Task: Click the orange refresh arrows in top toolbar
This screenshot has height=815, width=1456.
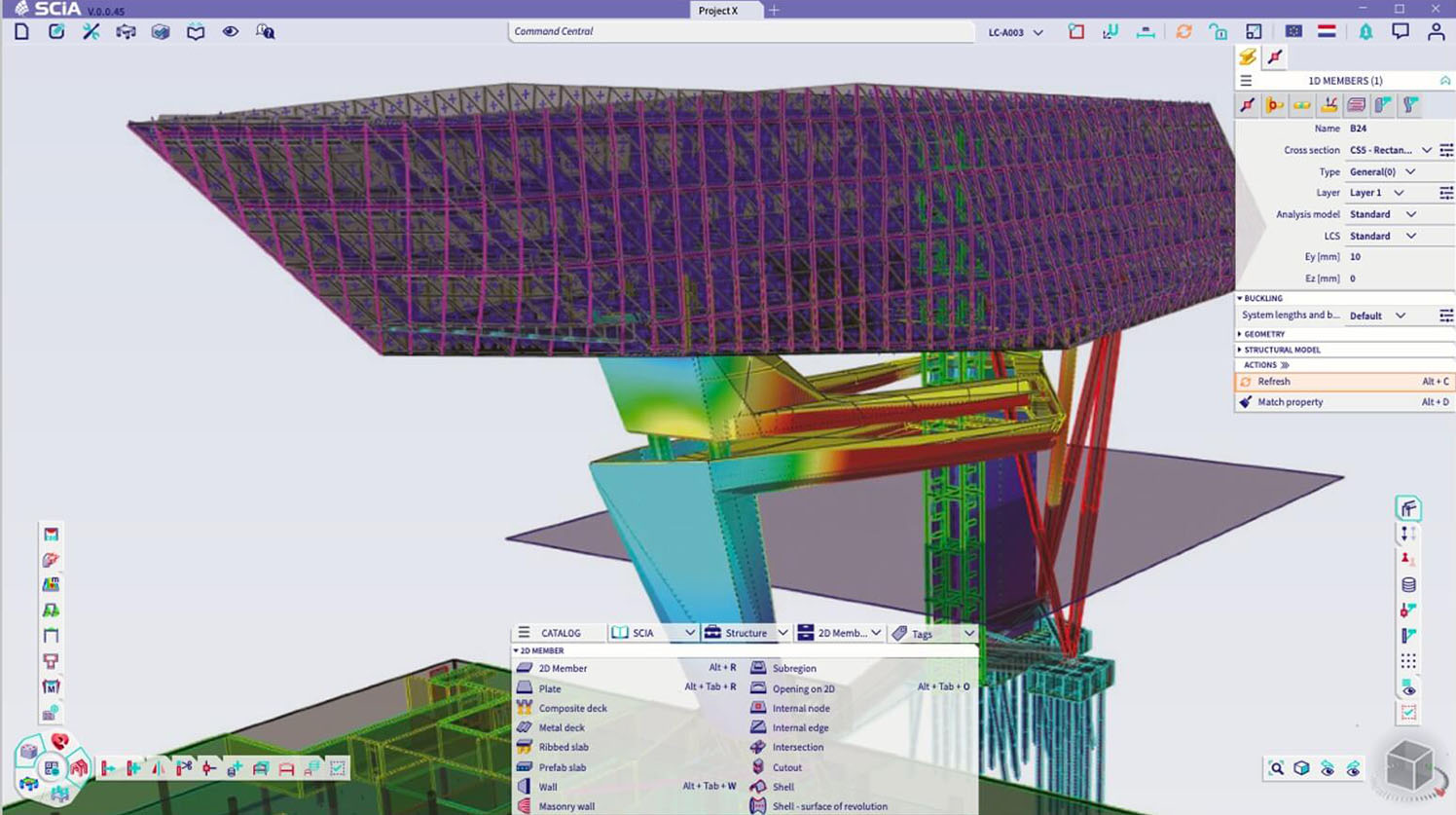Action: tap(1183, 31)
